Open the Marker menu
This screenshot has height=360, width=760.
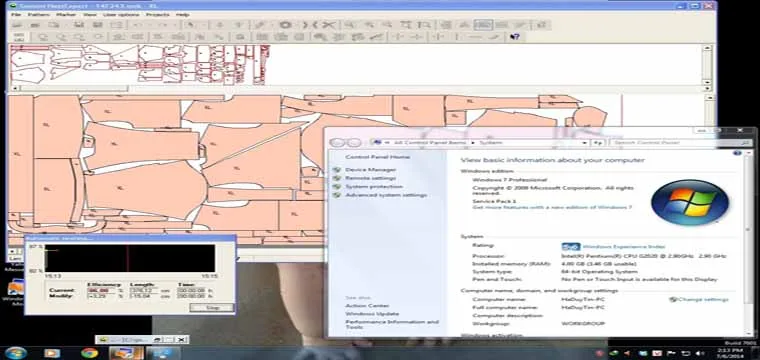(66, 15)
